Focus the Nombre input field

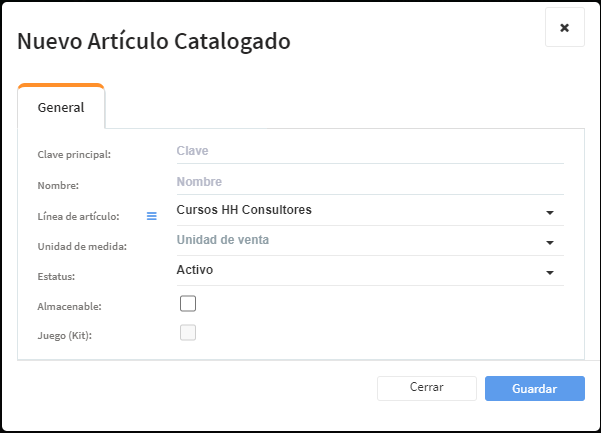click(370, 182)
